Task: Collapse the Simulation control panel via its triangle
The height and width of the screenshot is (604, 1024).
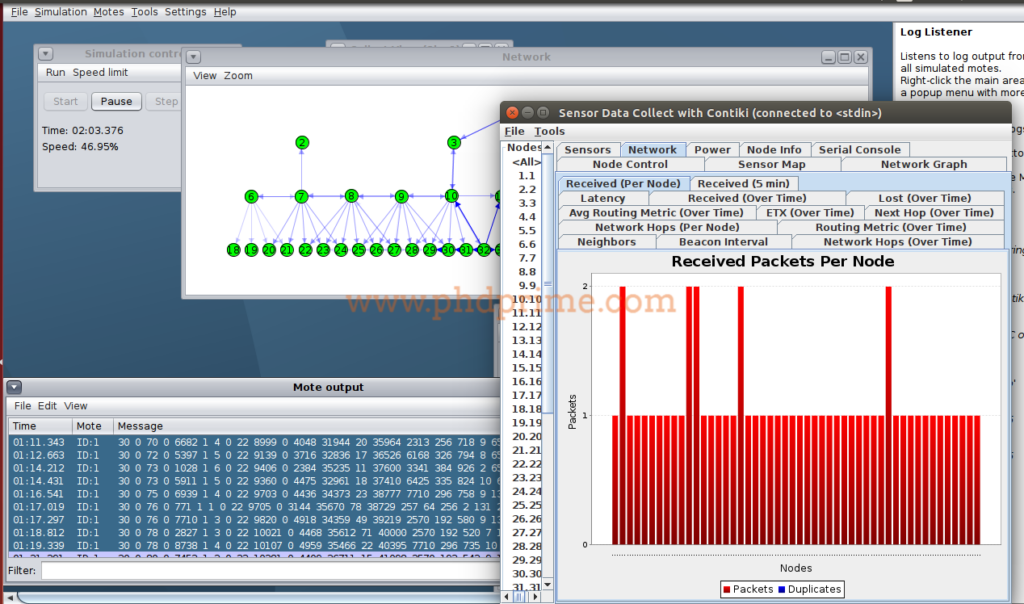Action: (45, 53)
